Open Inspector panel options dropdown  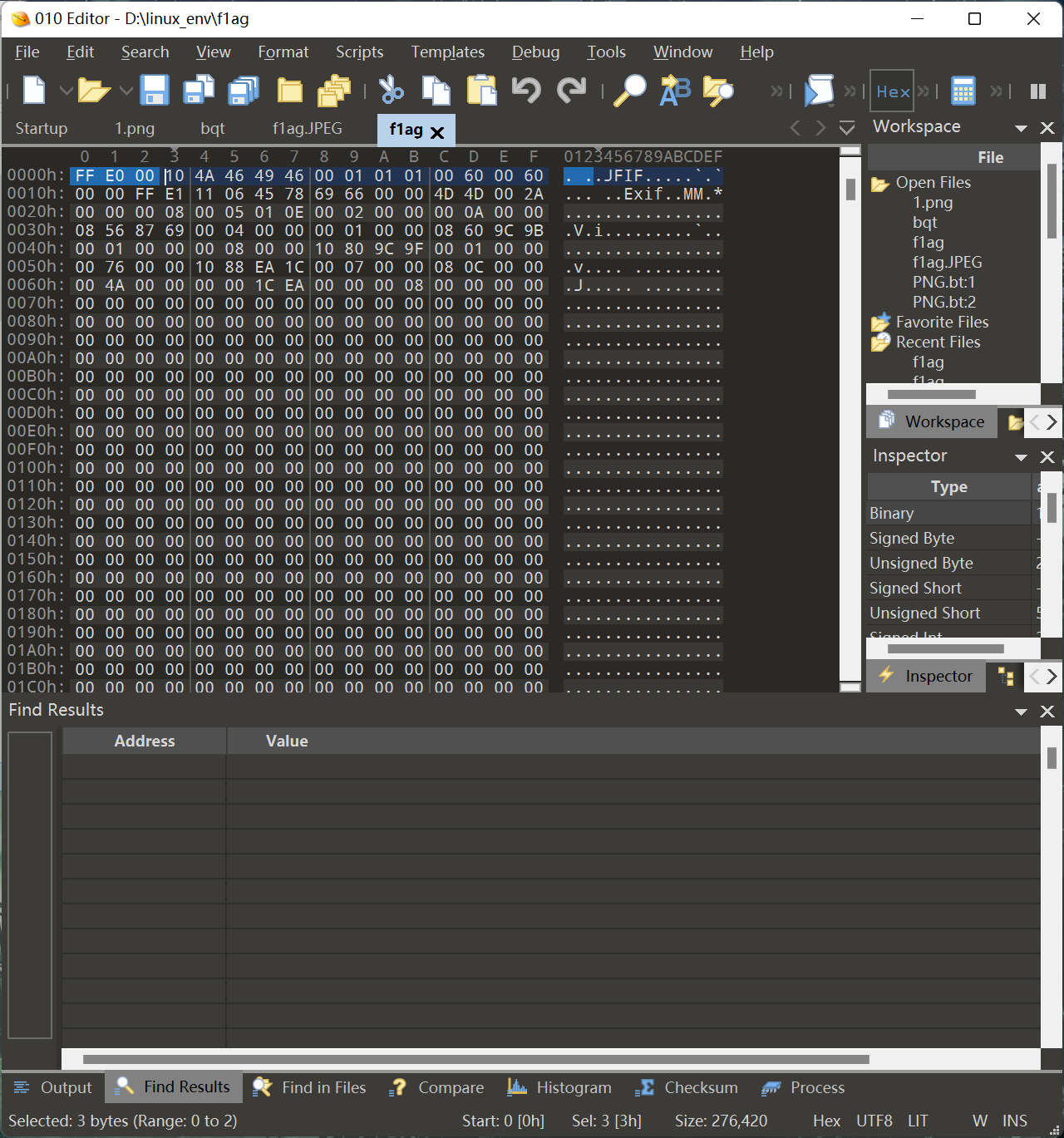point(1021,457)
